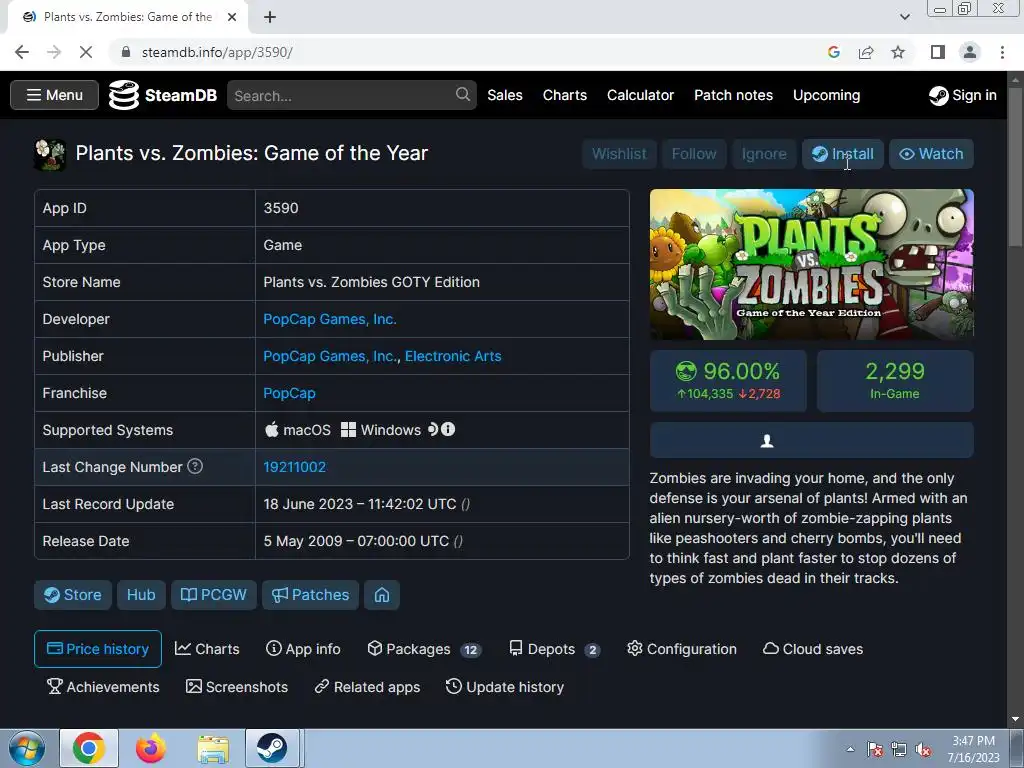The image size is (1024, 768).
Task: Click the magnifier search icon
Action: (463, 95)
